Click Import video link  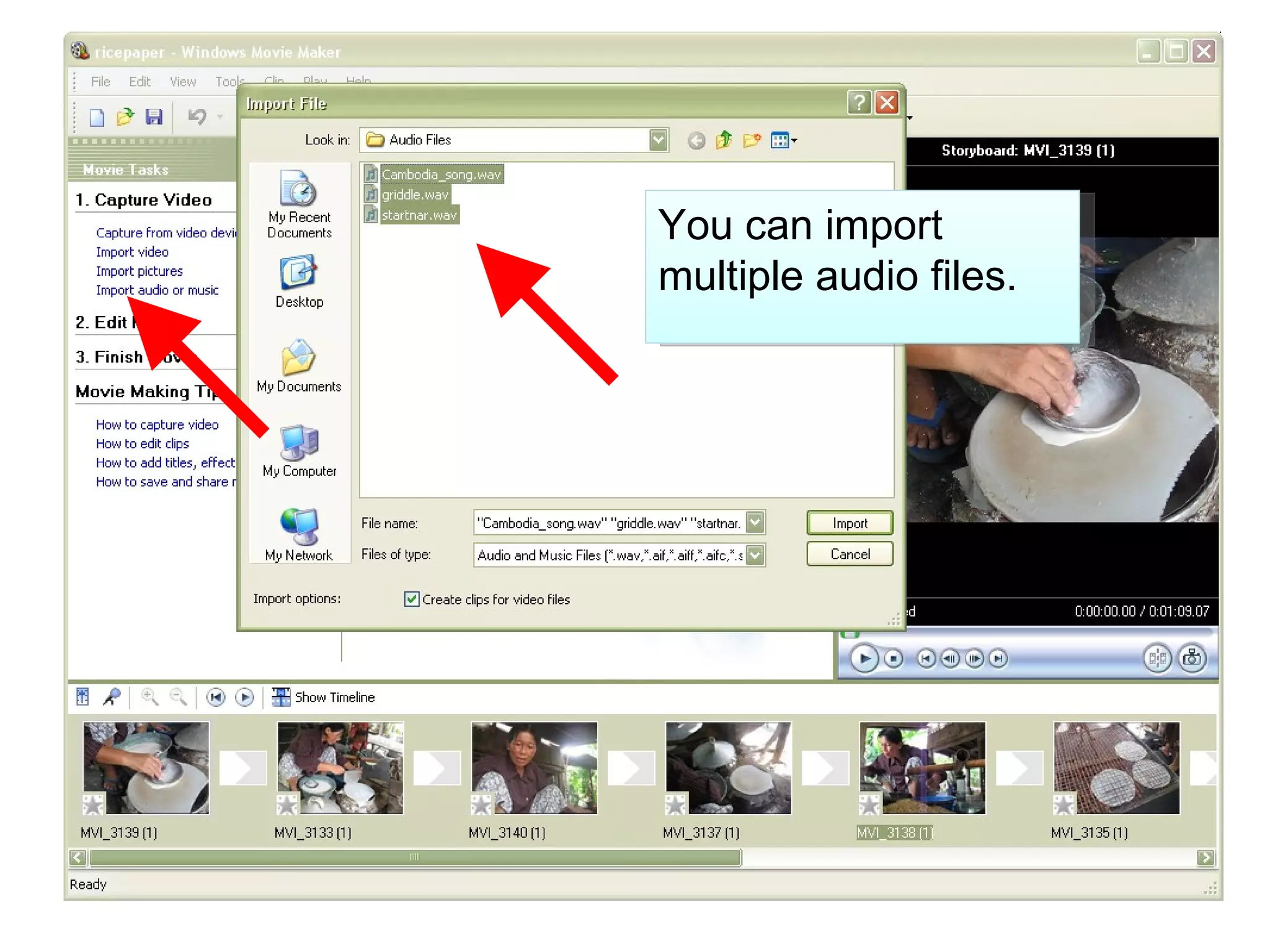[x=132, y=252]
